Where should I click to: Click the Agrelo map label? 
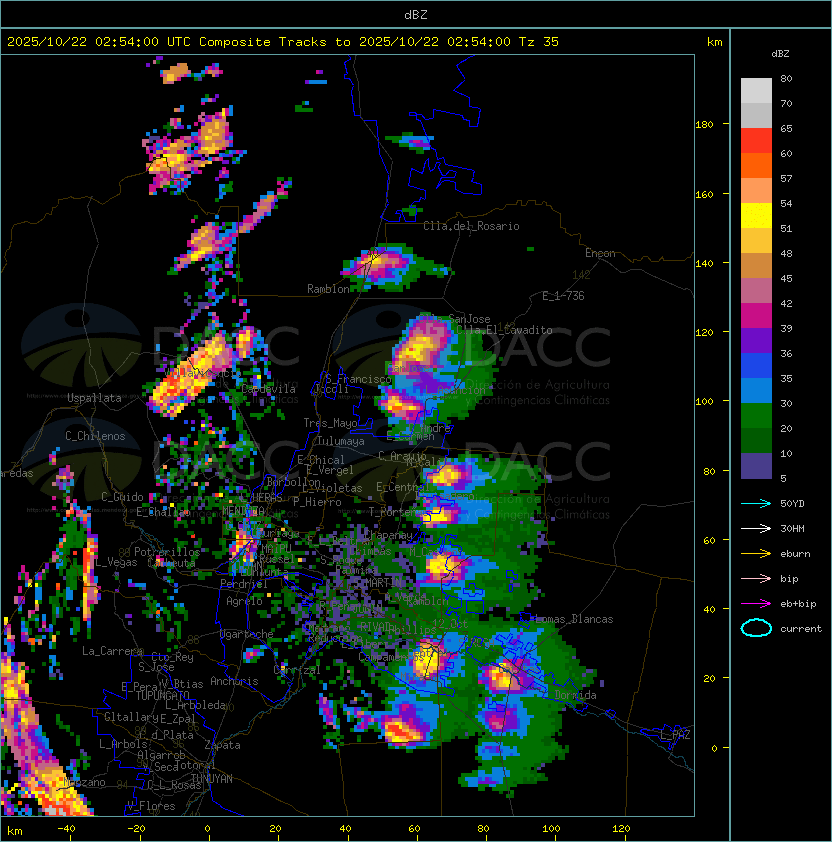pos(244,601)
